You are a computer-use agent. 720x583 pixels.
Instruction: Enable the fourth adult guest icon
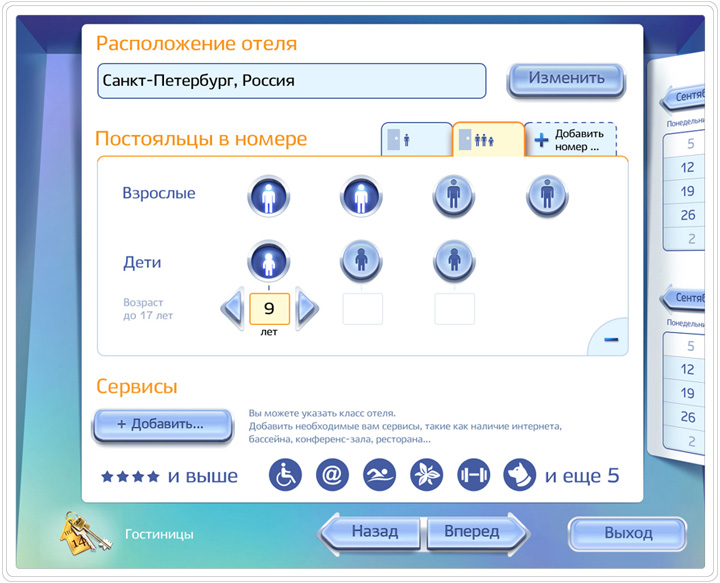click(x=546, y=195)
